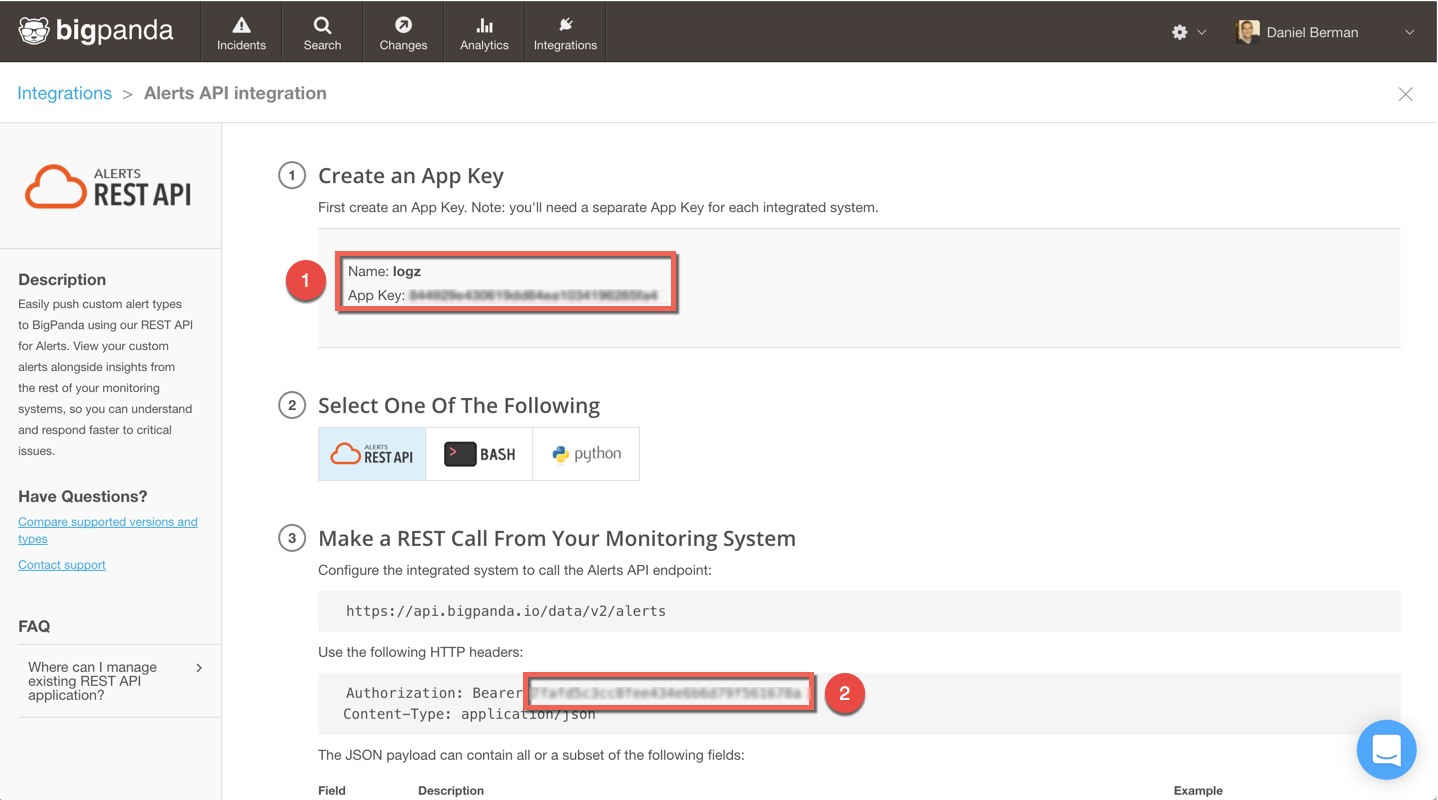Click the BigPanda logo
The width and height of the screenshot is (1438, 800).
96,31
